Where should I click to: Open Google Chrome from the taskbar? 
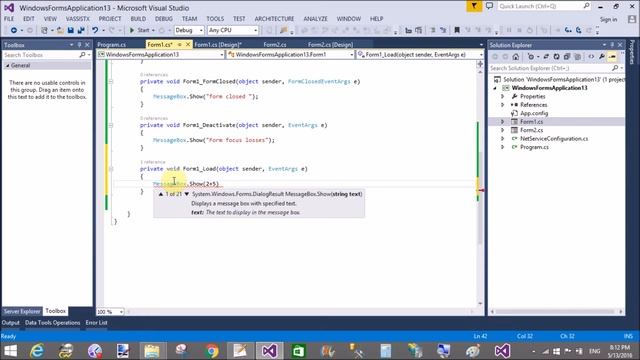[x=211, y=351]
